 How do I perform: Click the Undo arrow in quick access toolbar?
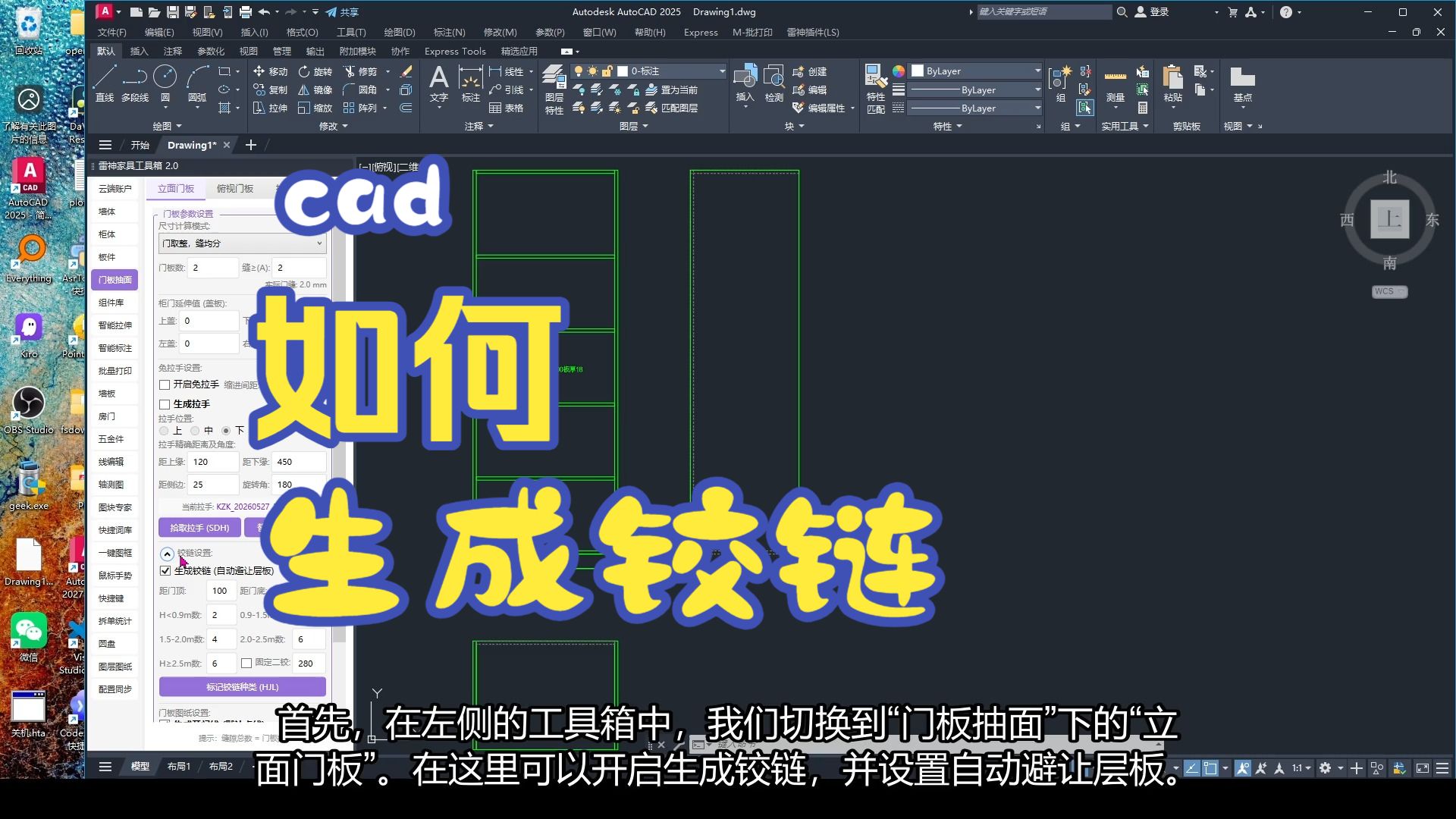264,12
